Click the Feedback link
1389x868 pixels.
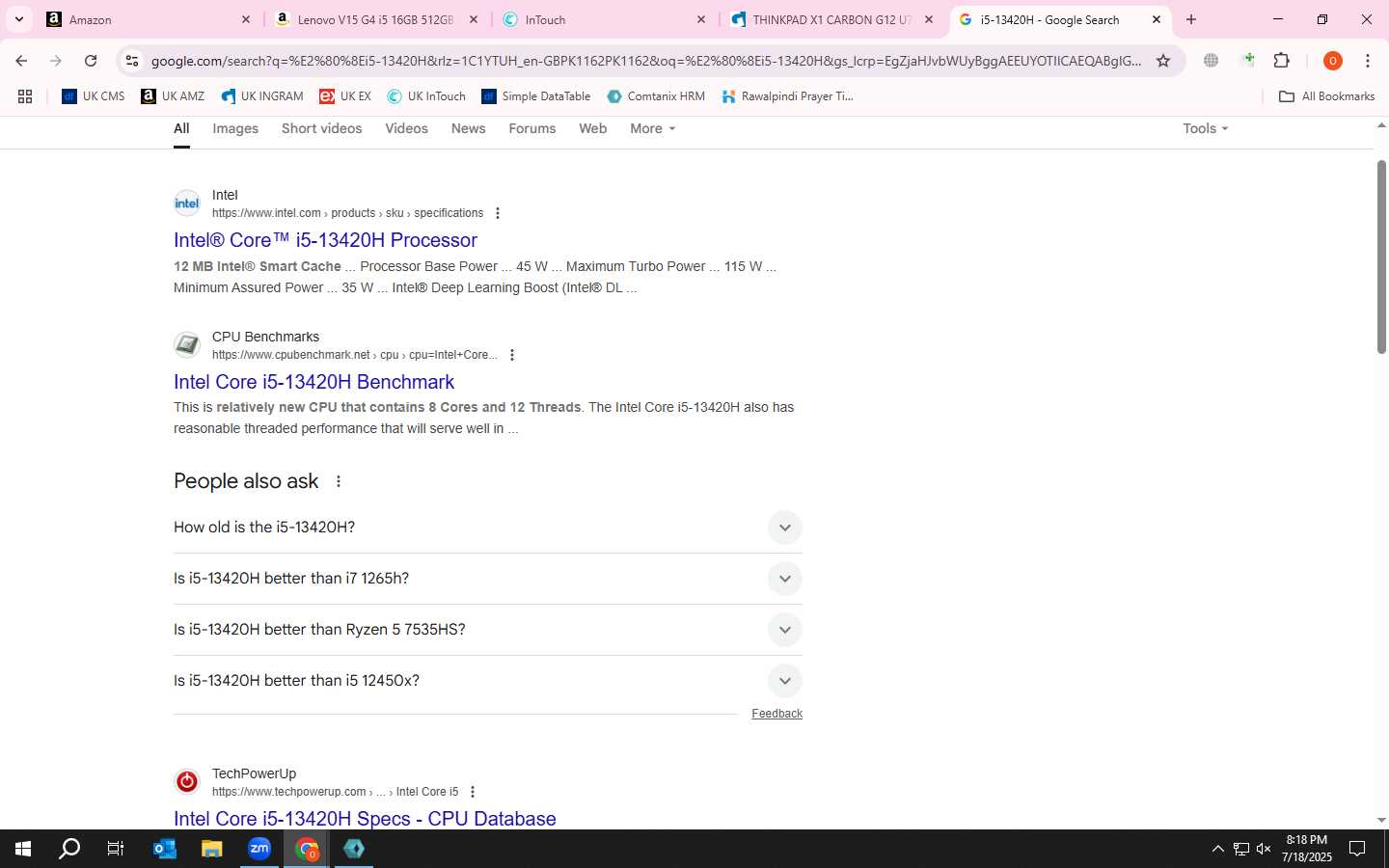tap(776, 714)
